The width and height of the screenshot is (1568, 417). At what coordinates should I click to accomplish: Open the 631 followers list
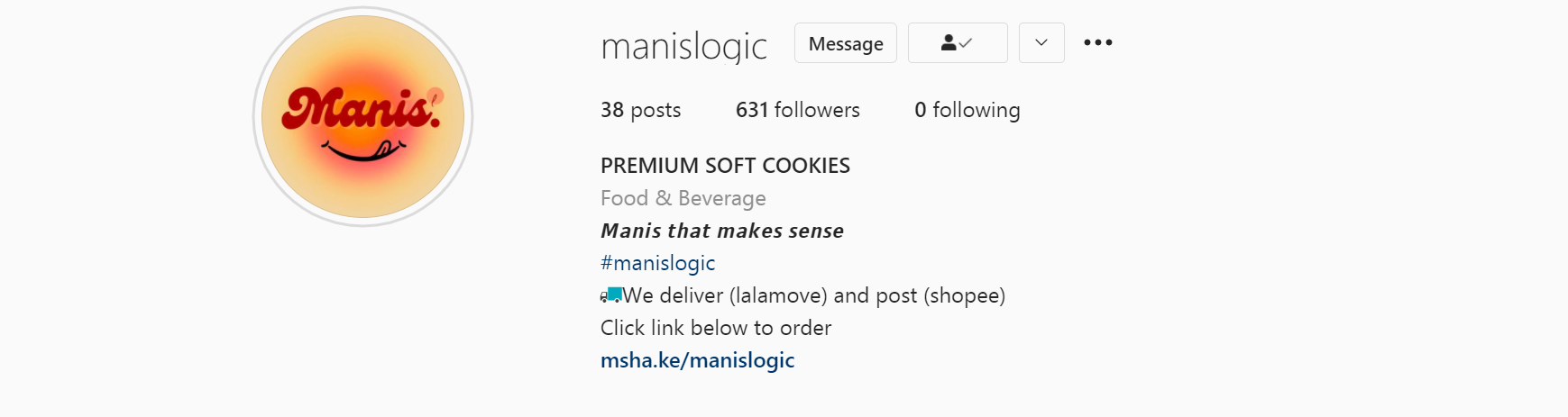[798, 110]
